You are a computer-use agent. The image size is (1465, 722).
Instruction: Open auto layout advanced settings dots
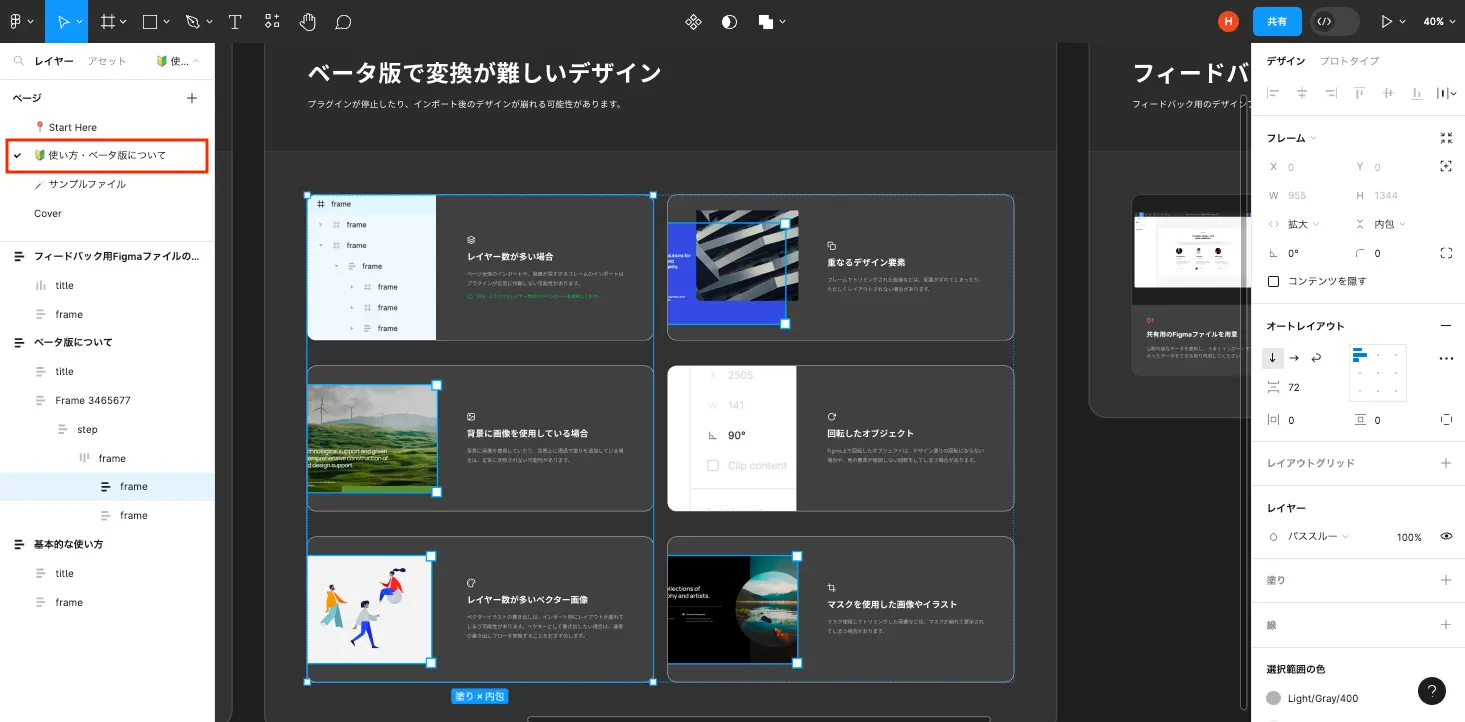[x=1446, y=358]
